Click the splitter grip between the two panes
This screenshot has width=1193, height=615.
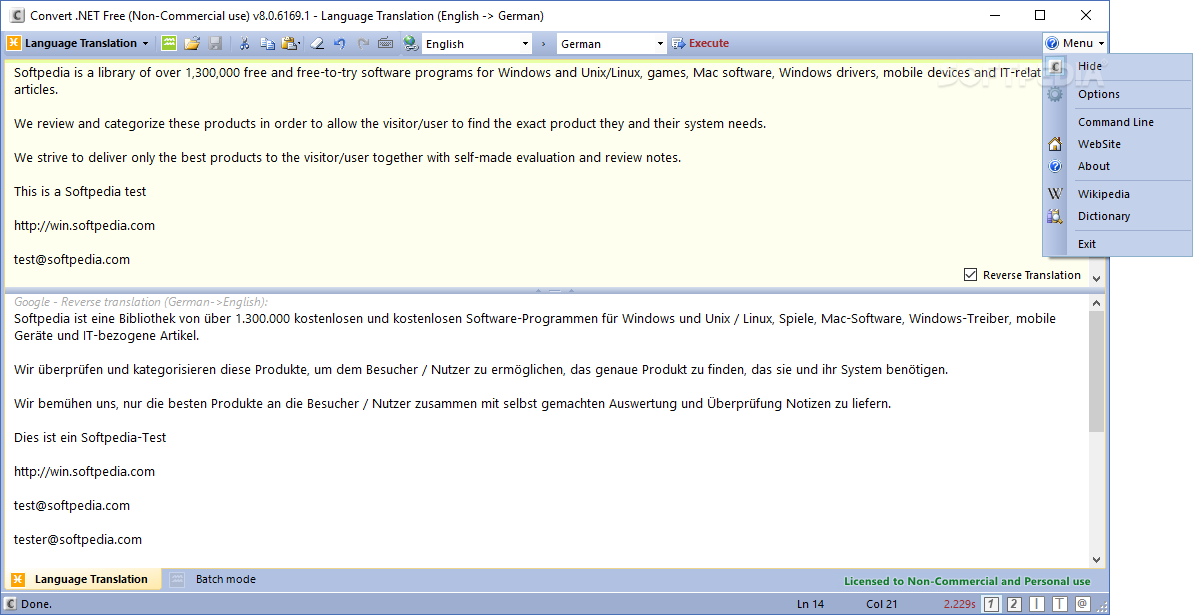click(x=555, y=291)
